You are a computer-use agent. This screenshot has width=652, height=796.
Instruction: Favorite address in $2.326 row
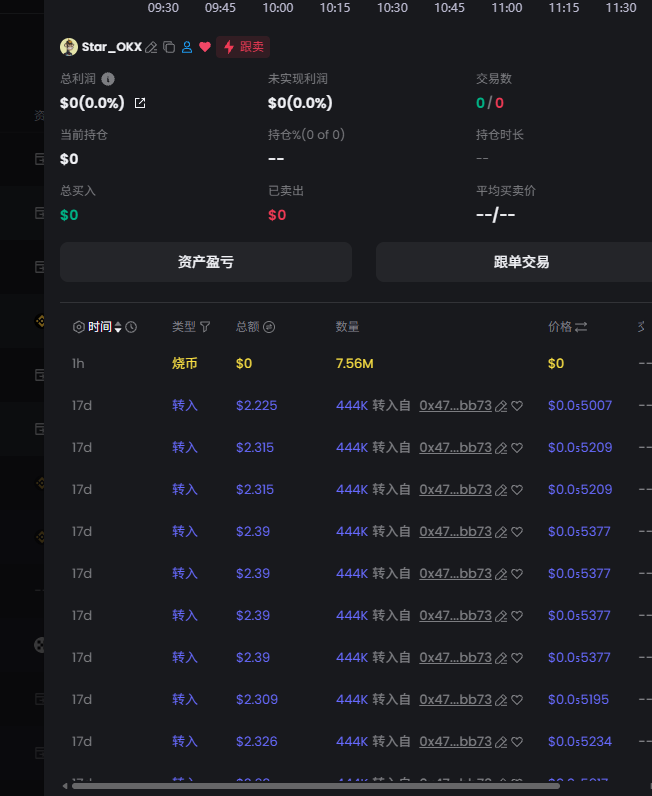[x=517, y=742]
